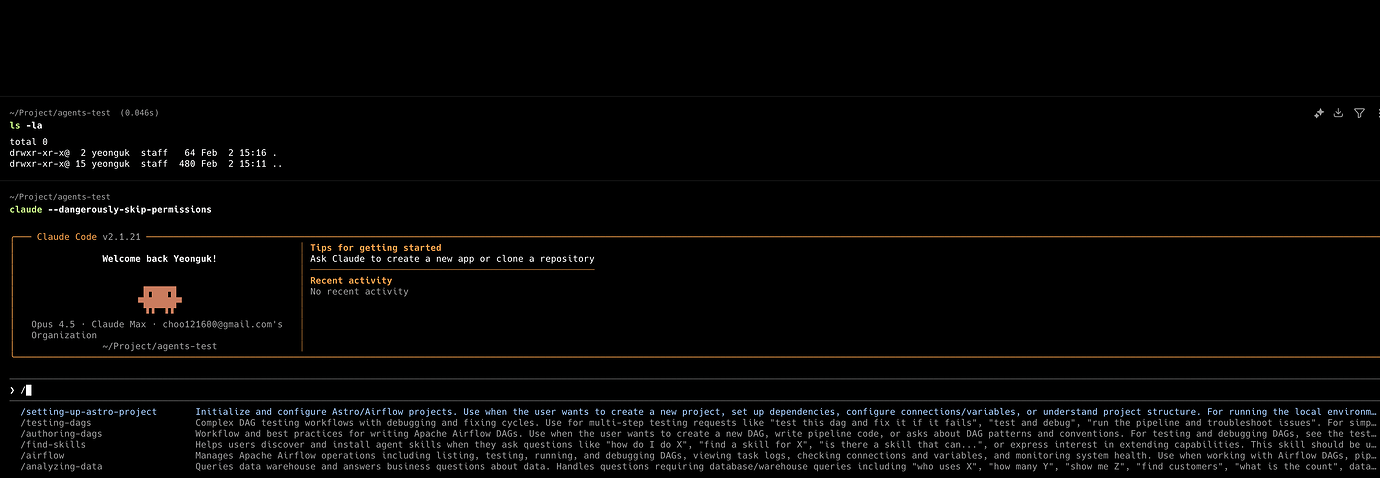1380x478 pixels.
Task: Click the 'claude --dangerously-skip-permissions' command line
Action: pos(110,210)
